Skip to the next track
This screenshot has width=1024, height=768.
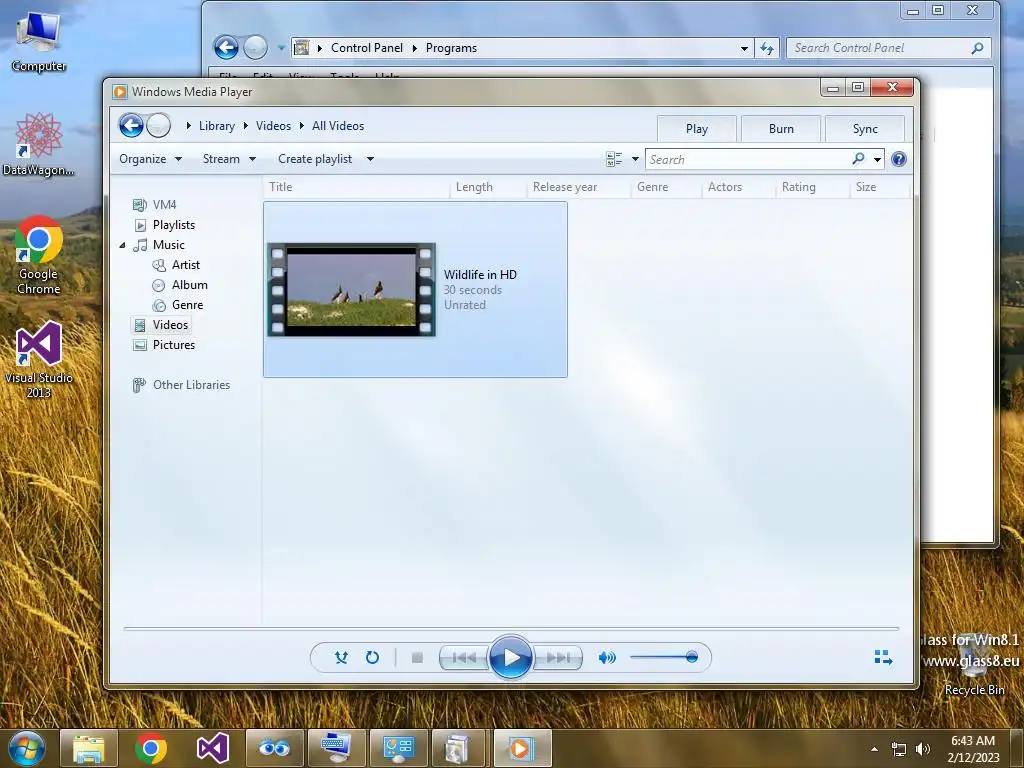(x=558, y=658)
